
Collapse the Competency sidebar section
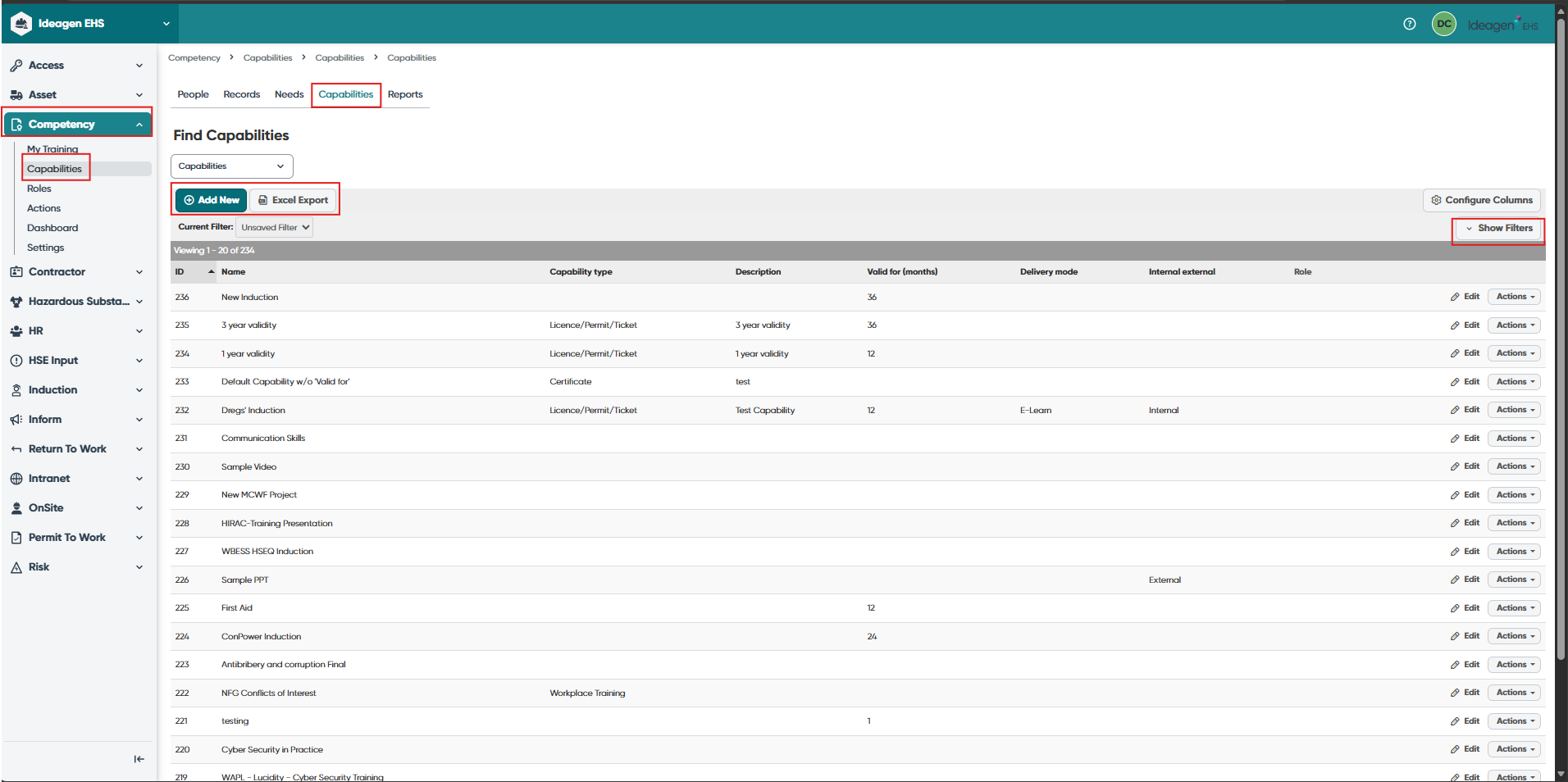point(139,125)
